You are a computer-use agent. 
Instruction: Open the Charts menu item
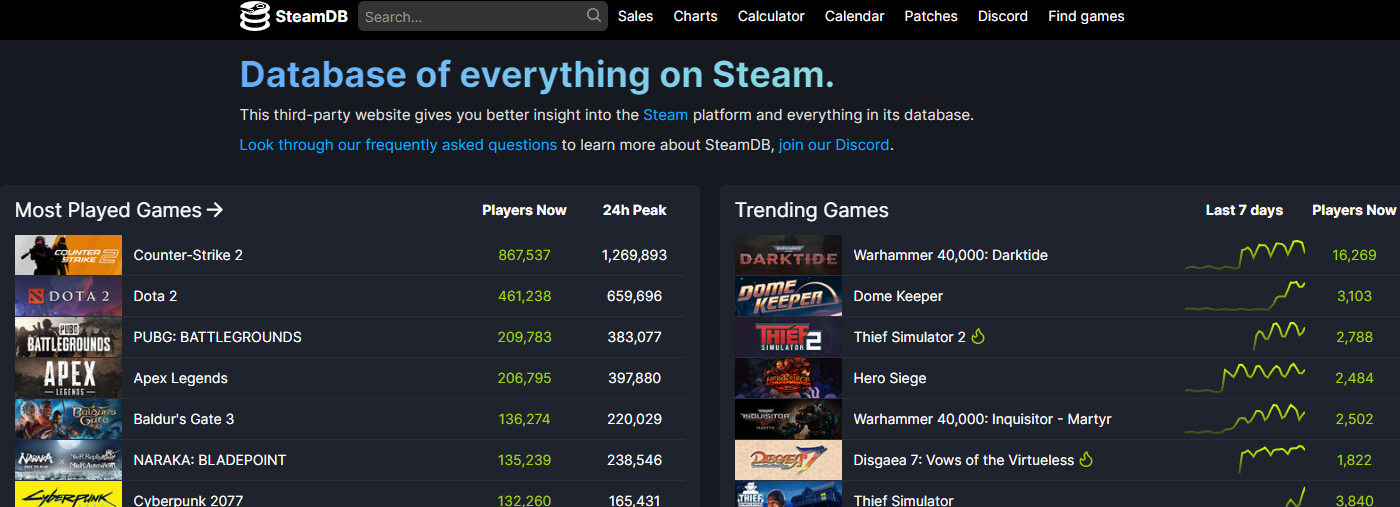pyautogui.click(x=695, y=16)
